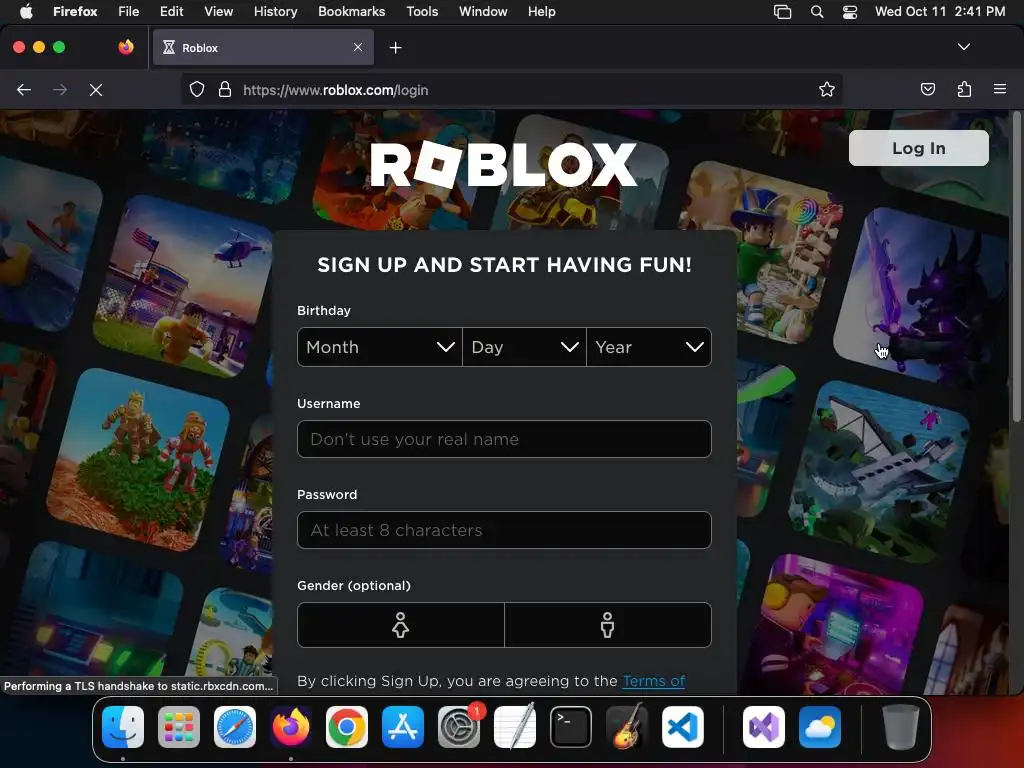Open the Firefox extensions puzzle icon

pos(964,89)
